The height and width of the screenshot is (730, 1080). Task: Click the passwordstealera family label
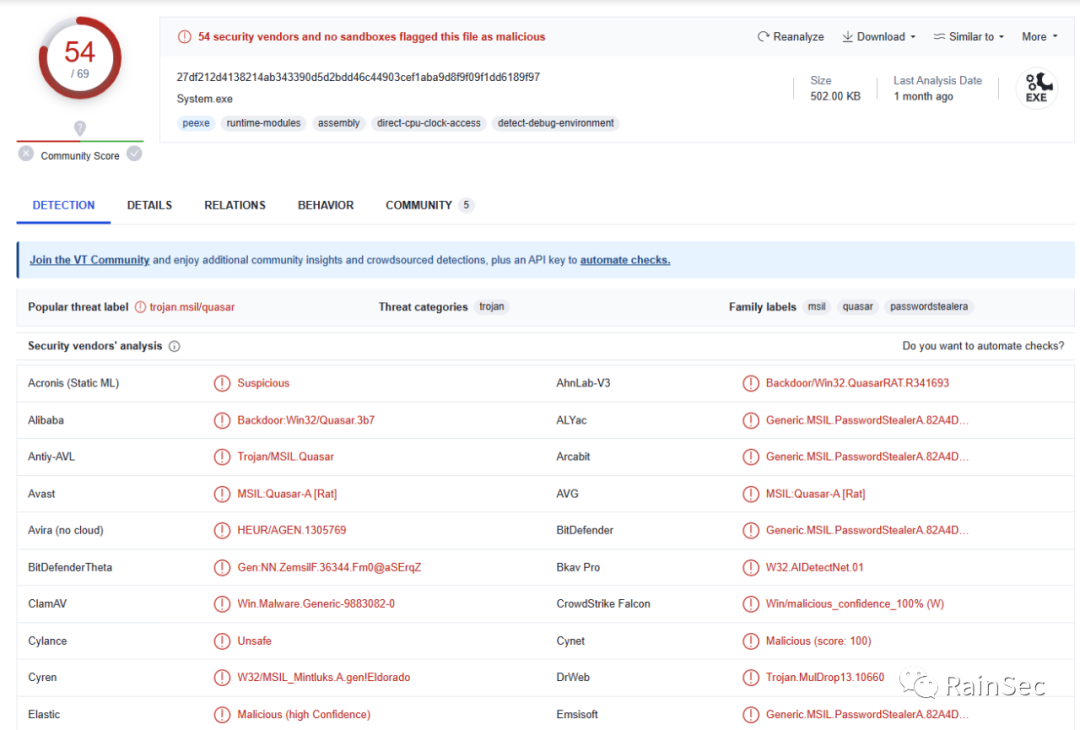pyautogui.click(x=928, y=306)
